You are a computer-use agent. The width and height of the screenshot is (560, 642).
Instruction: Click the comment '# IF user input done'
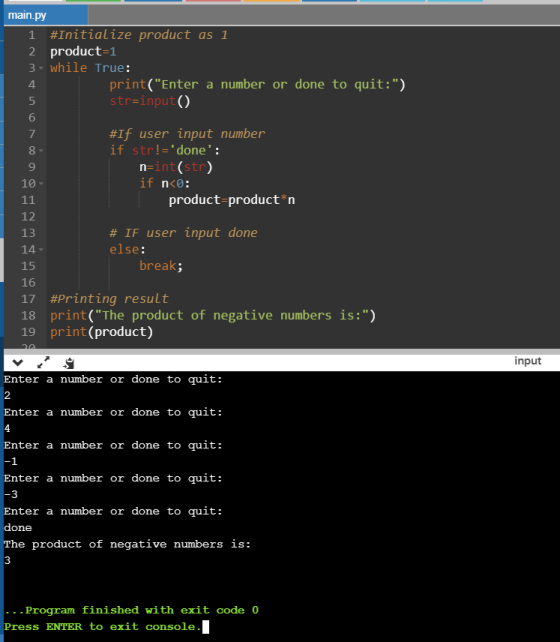183,233
